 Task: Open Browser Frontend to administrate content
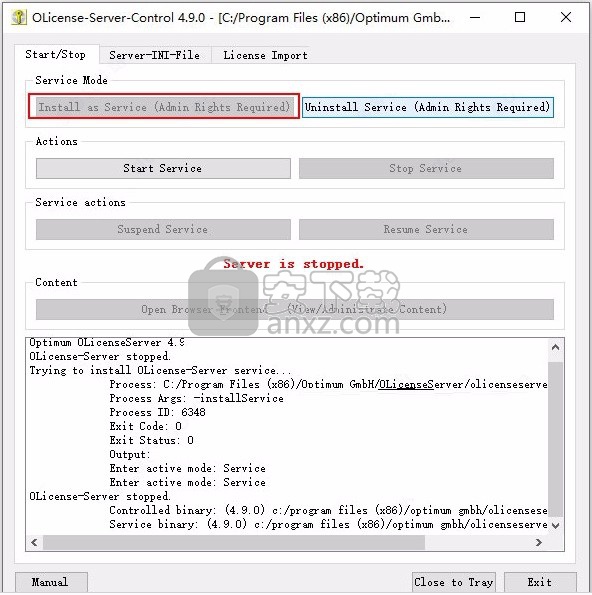(x=295, y=310)
